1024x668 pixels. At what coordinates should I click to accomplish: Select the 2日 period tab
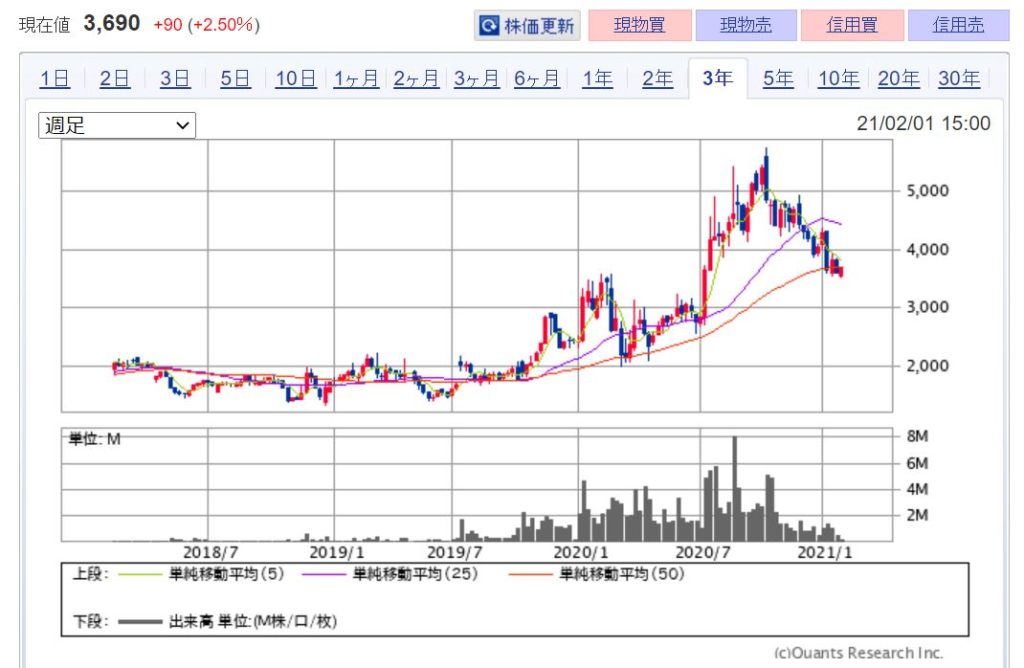tap(114, 79)
